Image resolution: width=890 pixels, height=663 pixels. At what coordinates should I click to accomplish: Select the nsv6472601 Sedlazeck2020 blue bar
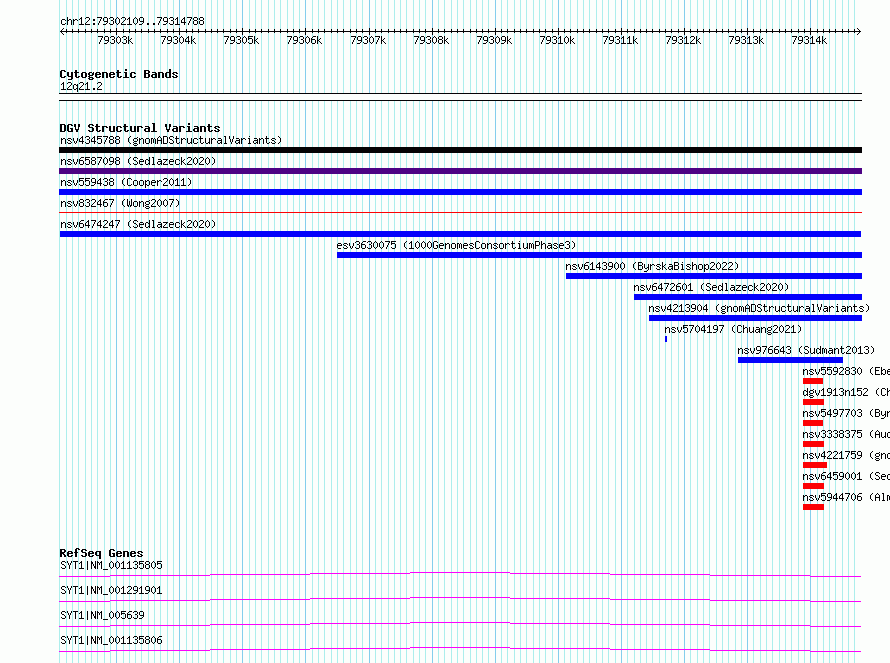tap(748, 297)
